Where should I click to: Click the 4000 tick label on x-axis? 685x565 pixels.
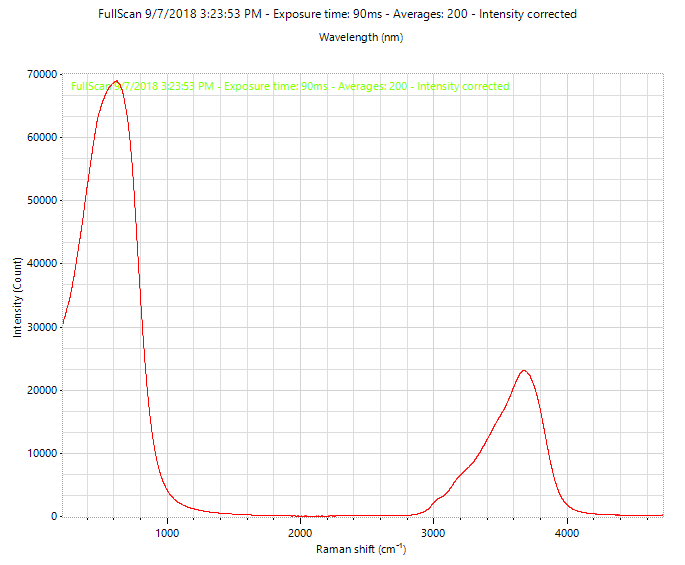567,533
